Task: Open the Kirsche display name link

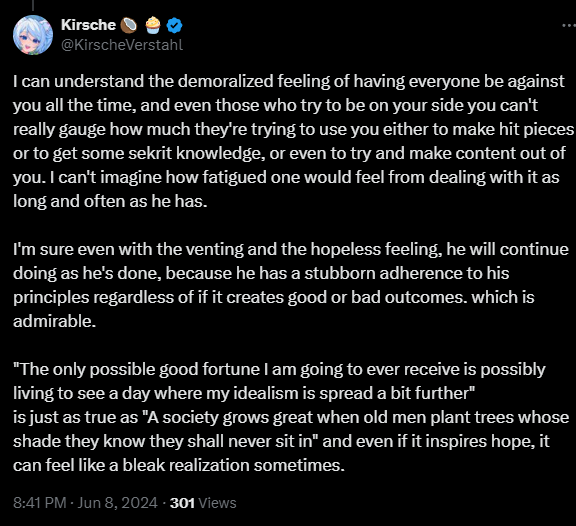Action: [x=88, y=25]
